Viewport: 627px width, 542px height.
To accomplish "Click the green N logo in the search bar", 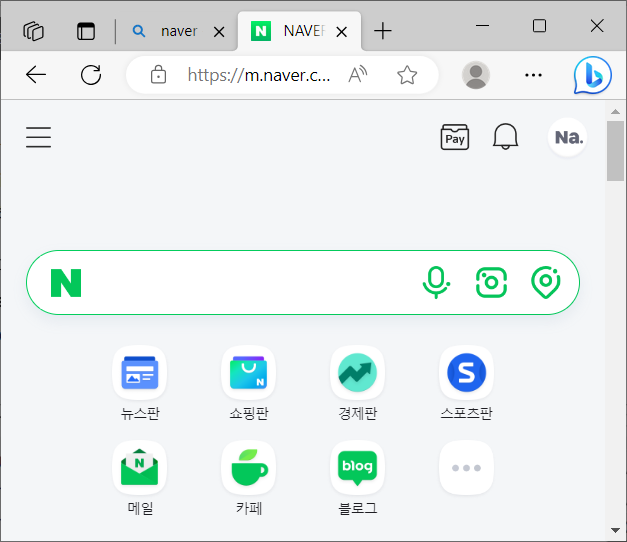I will [x=66, y=283].
